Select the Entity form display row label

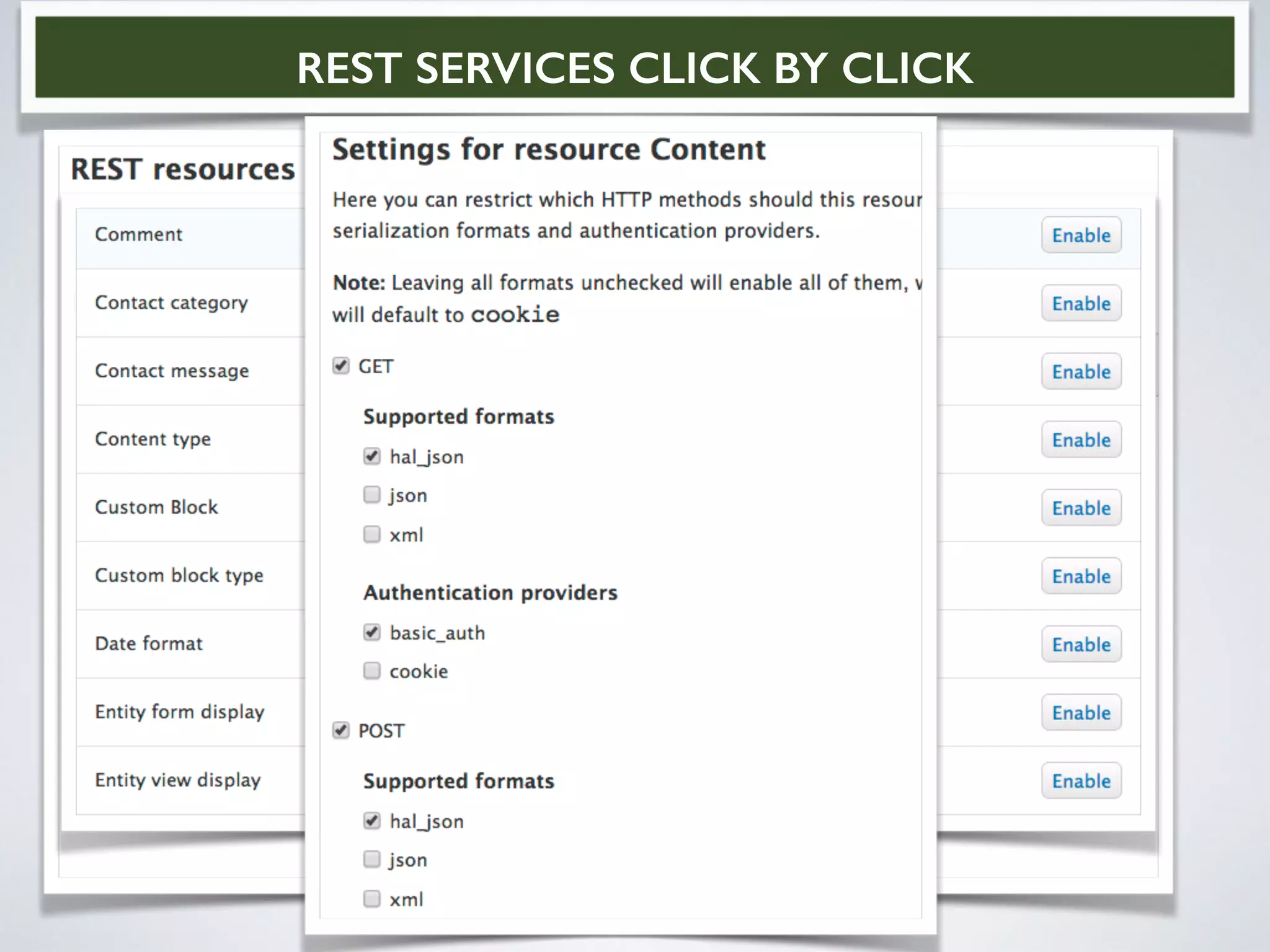[180, 712]
